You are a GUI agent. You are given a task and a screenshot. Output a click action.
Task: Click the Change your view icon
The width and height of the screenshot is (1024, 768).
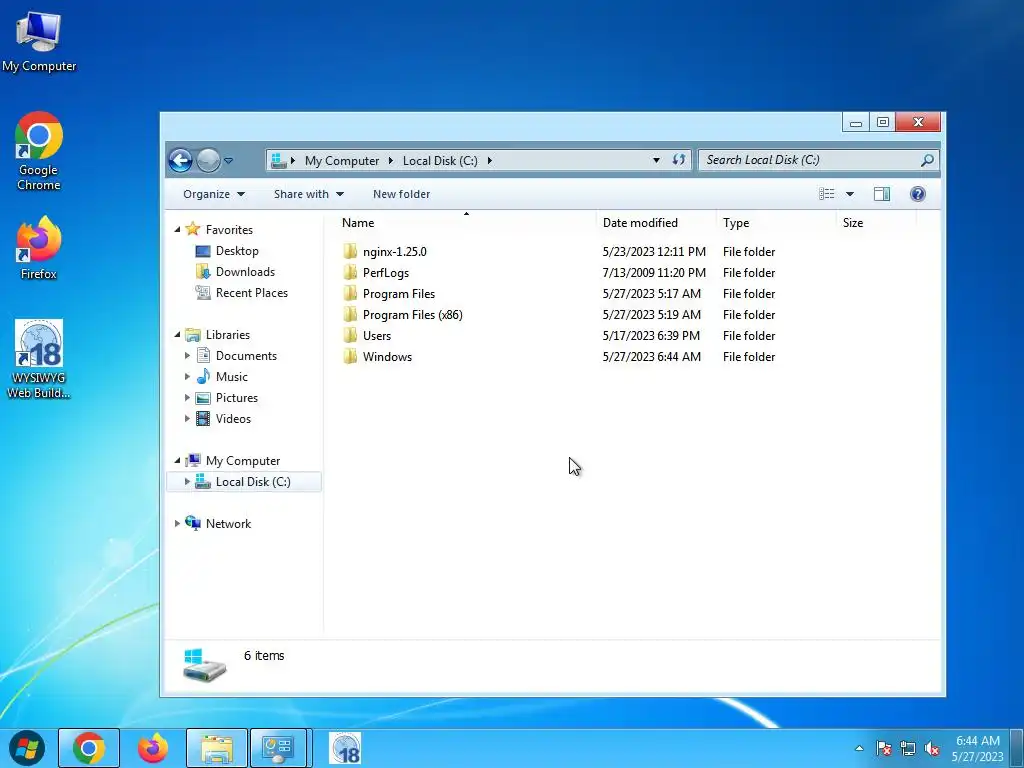coord(827,193)
